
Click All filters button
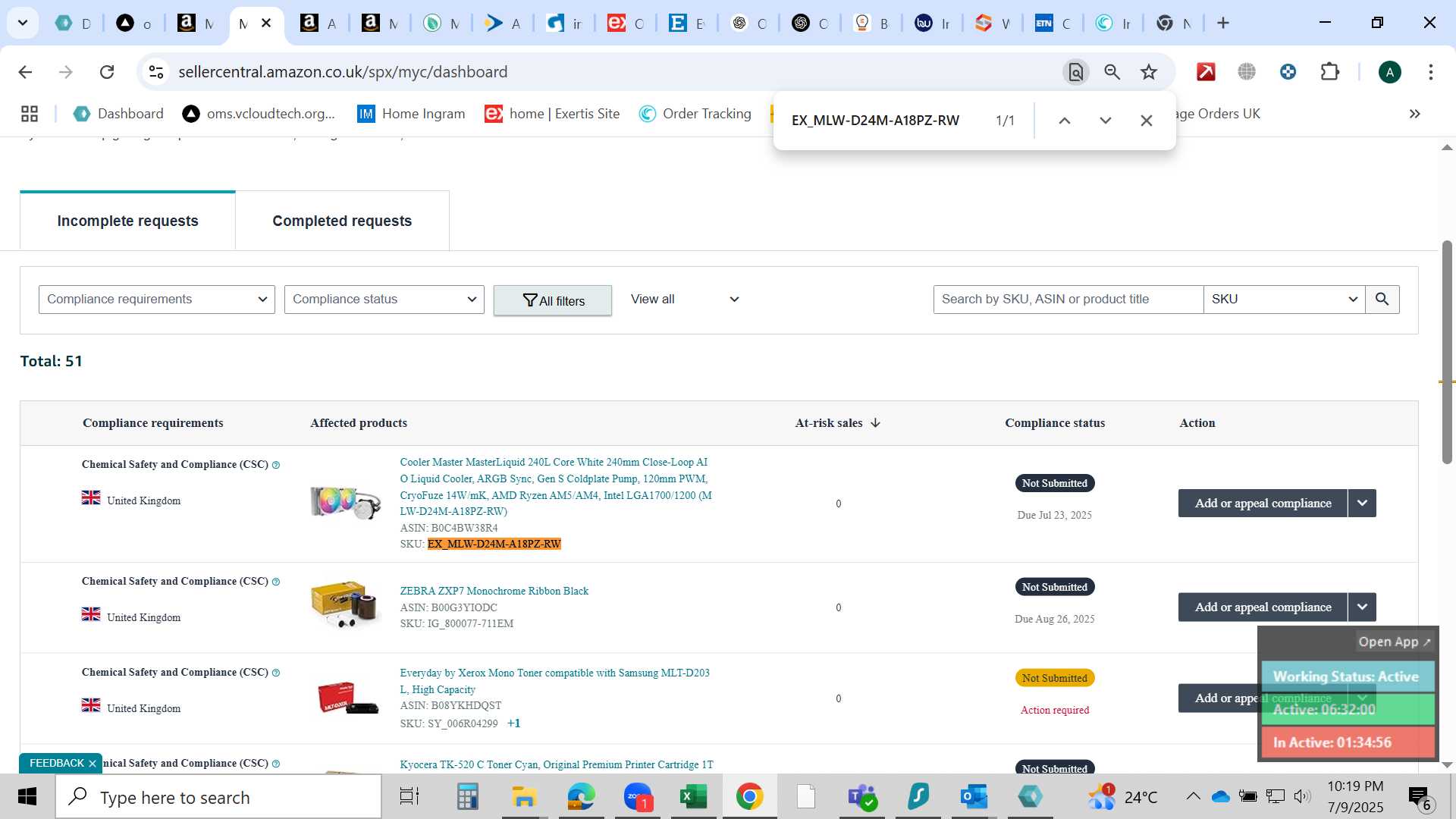click(553, 301)
